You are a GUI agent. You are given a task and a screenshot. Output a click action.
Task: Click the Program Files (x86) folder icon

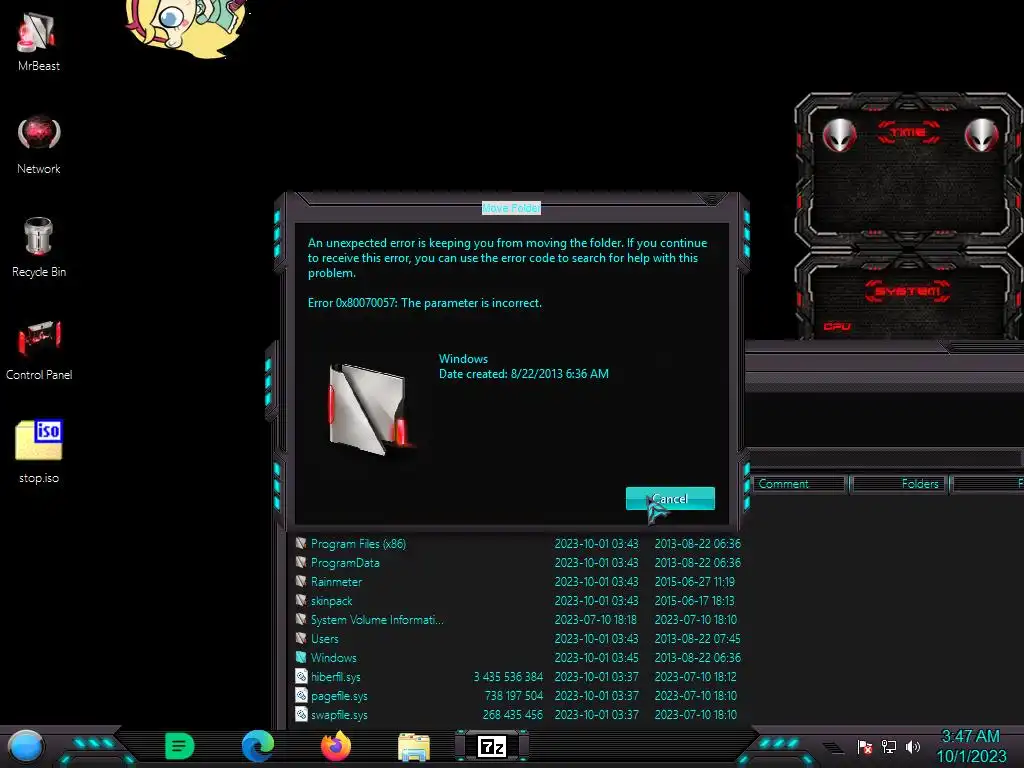pos(301,543)
